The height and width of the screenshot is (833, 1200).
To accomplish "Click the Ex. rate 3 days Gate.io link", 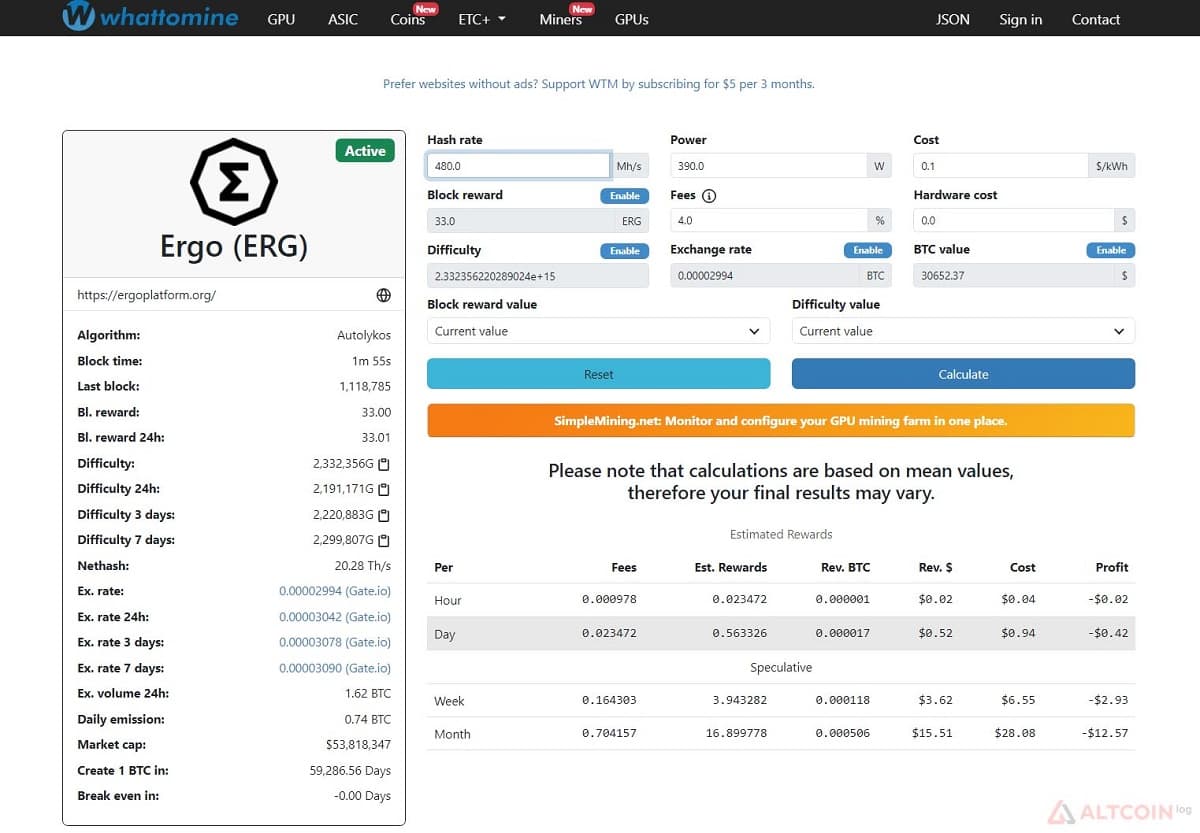I will pos(335,643).
